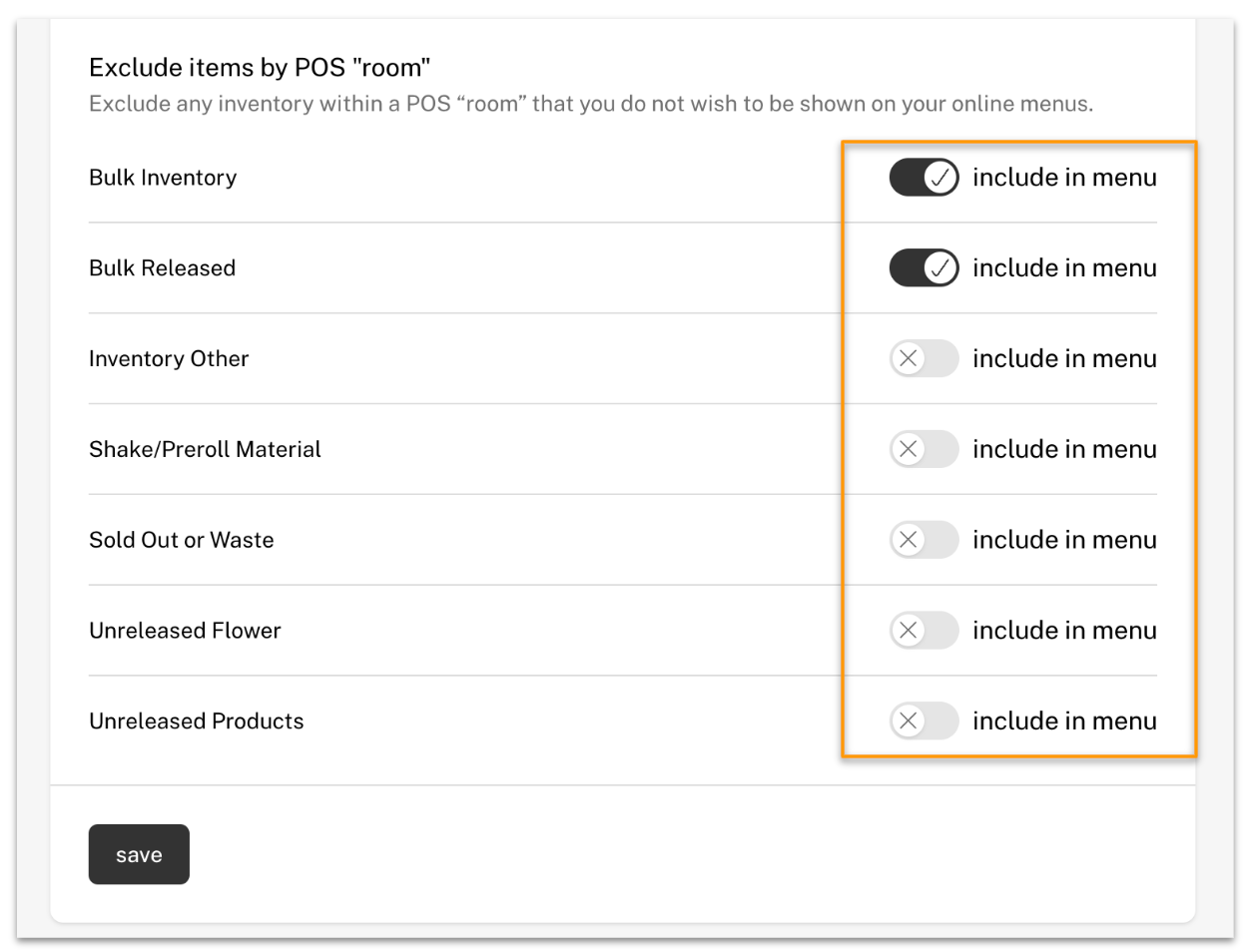The width and height of the screenshot is (1252, 952).
Task: Click the Unreleased Products row name
Action: pyautogui.click(x=196, y=720)
